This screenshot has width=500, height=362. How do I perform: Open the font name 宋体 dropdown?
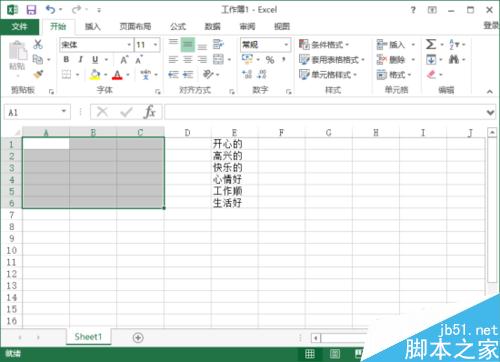pyautogui.click(x=129, y=45)
